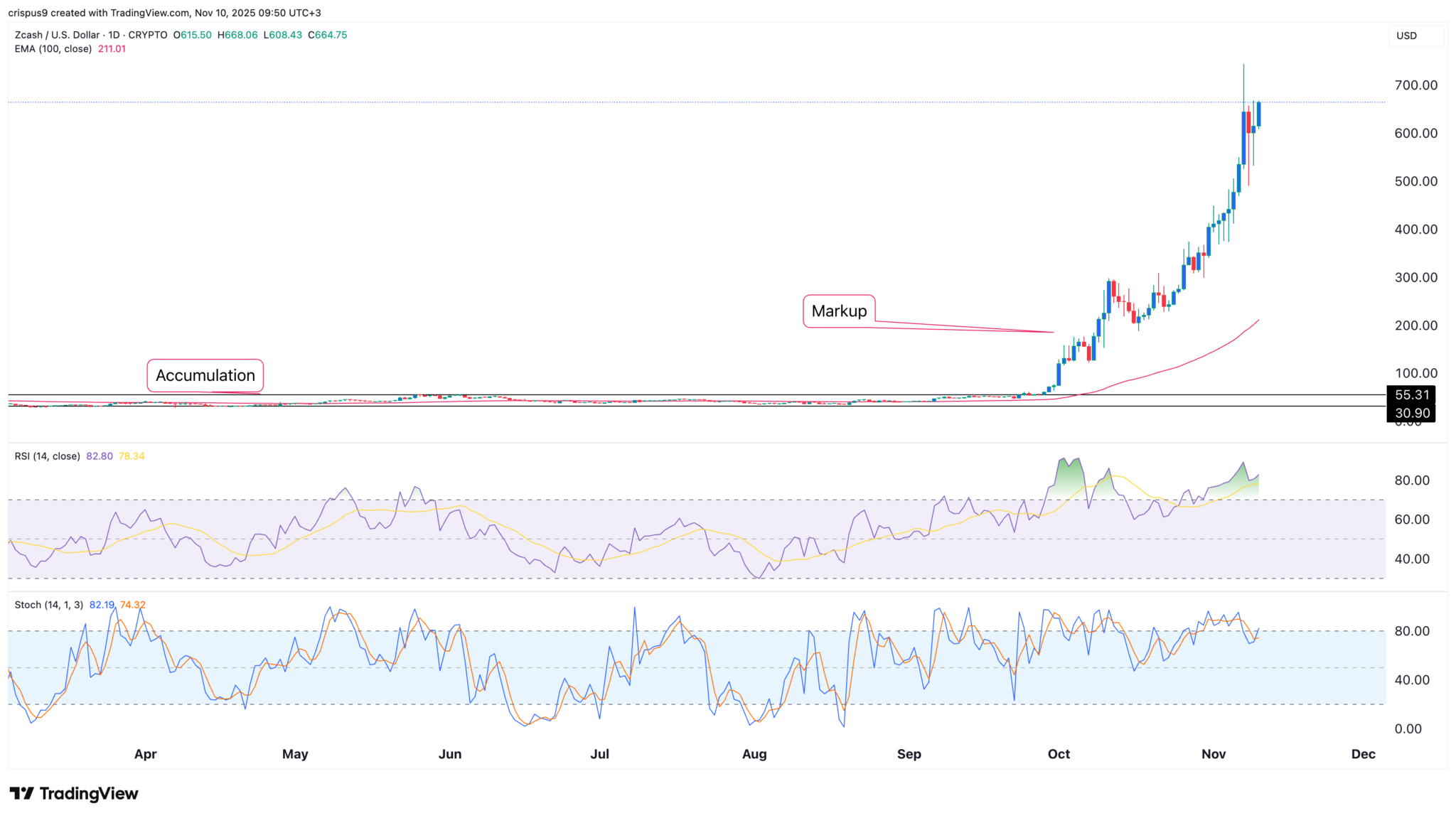The height and width of the screenshot is (818, 1456).
Task: Click the EMA (100, close) legend
Action: (53, 49)
